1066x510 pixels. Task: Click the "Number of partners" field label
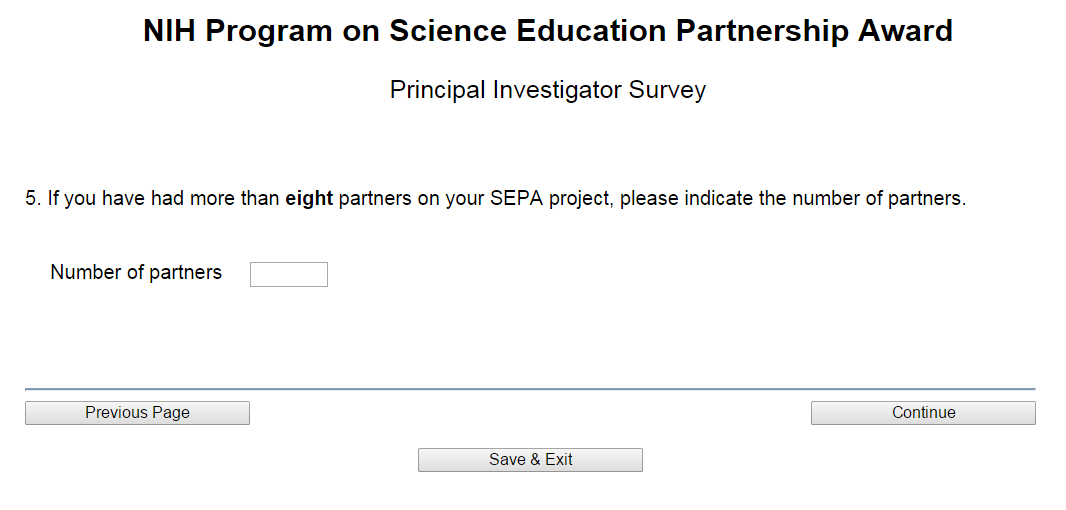[x=136, y=272]
